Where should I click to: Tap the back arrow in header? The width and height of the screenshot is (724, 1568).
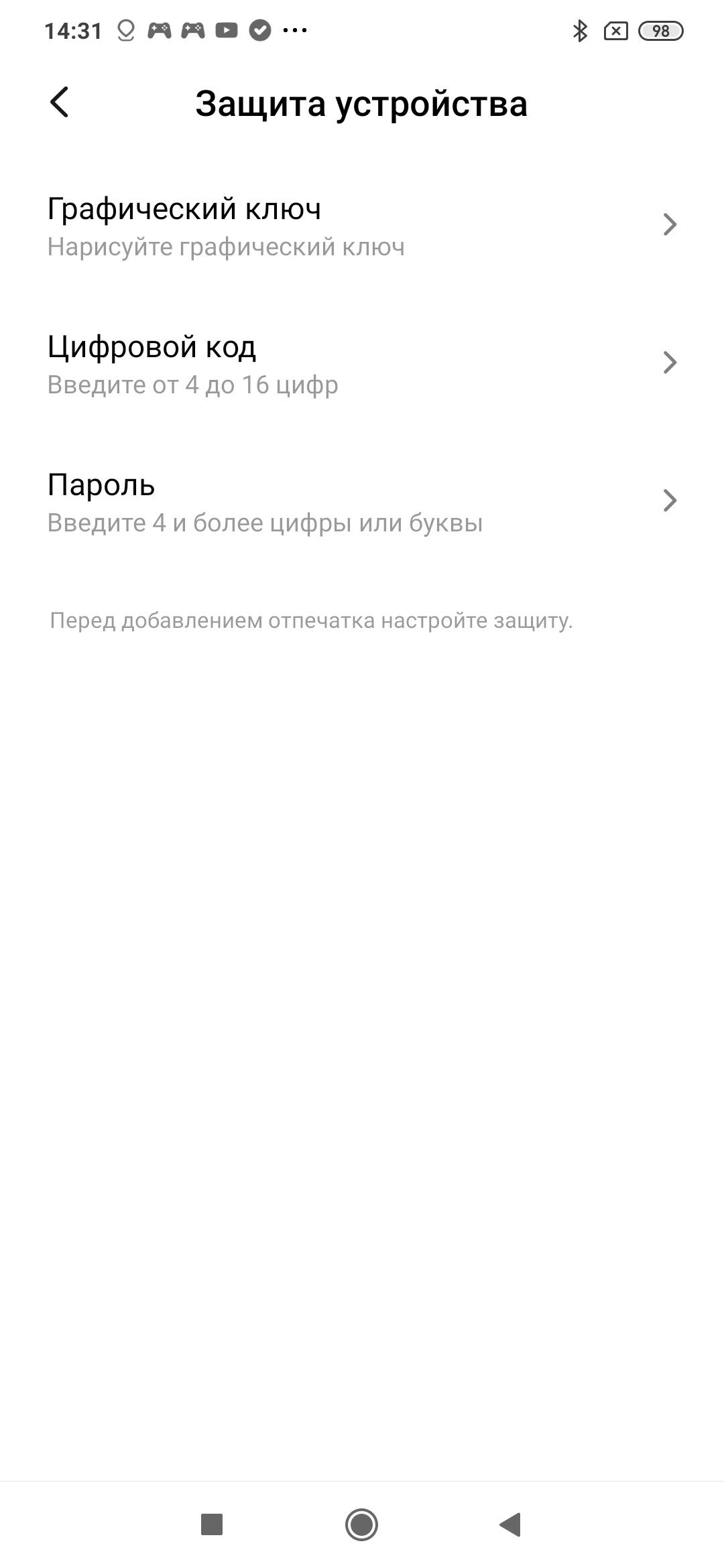pos(60,103)
